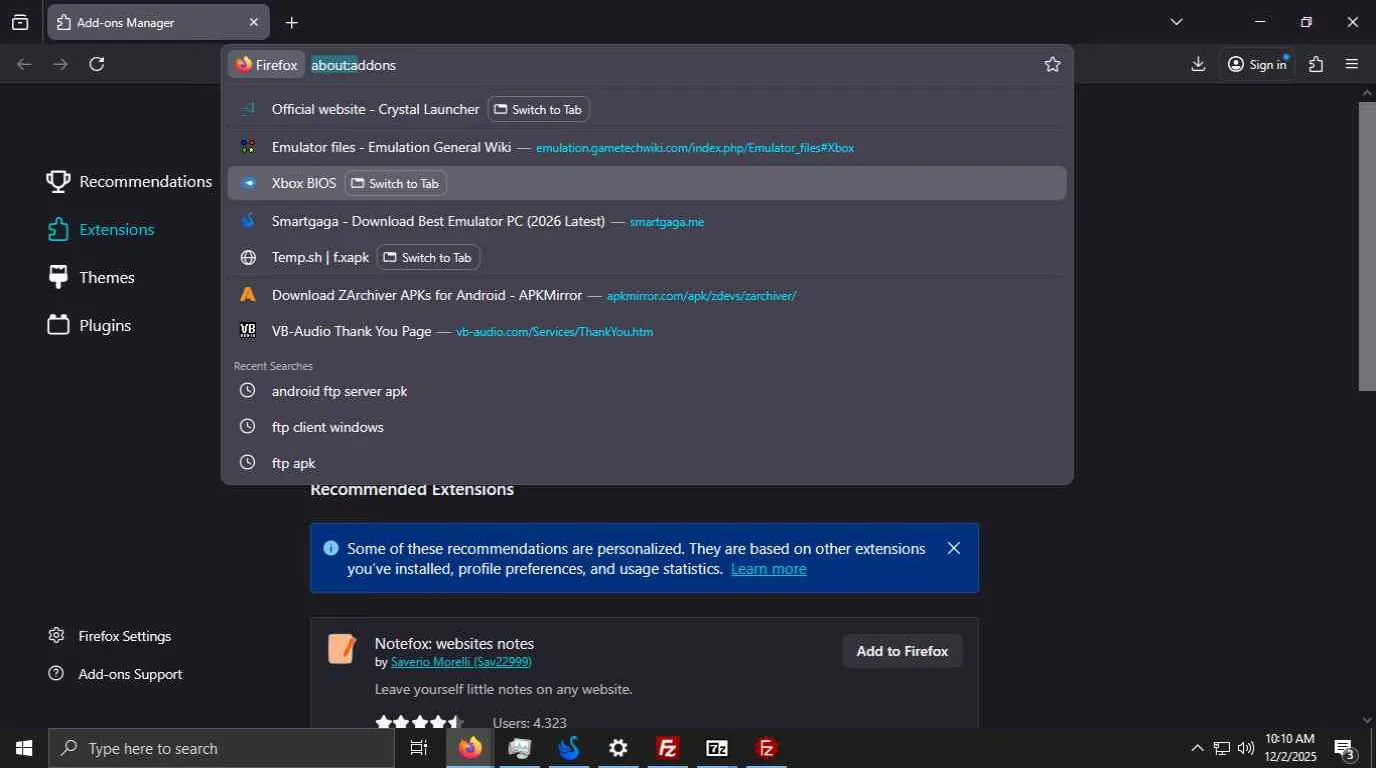1376x768 pixels.
Task: Open 7-Zip from the taskbar
Action: (717, 748)
